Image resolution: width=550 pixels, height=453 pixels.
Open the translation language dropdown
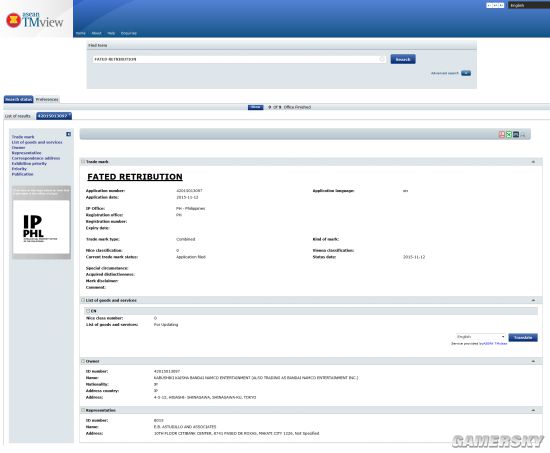pos(480,337)
